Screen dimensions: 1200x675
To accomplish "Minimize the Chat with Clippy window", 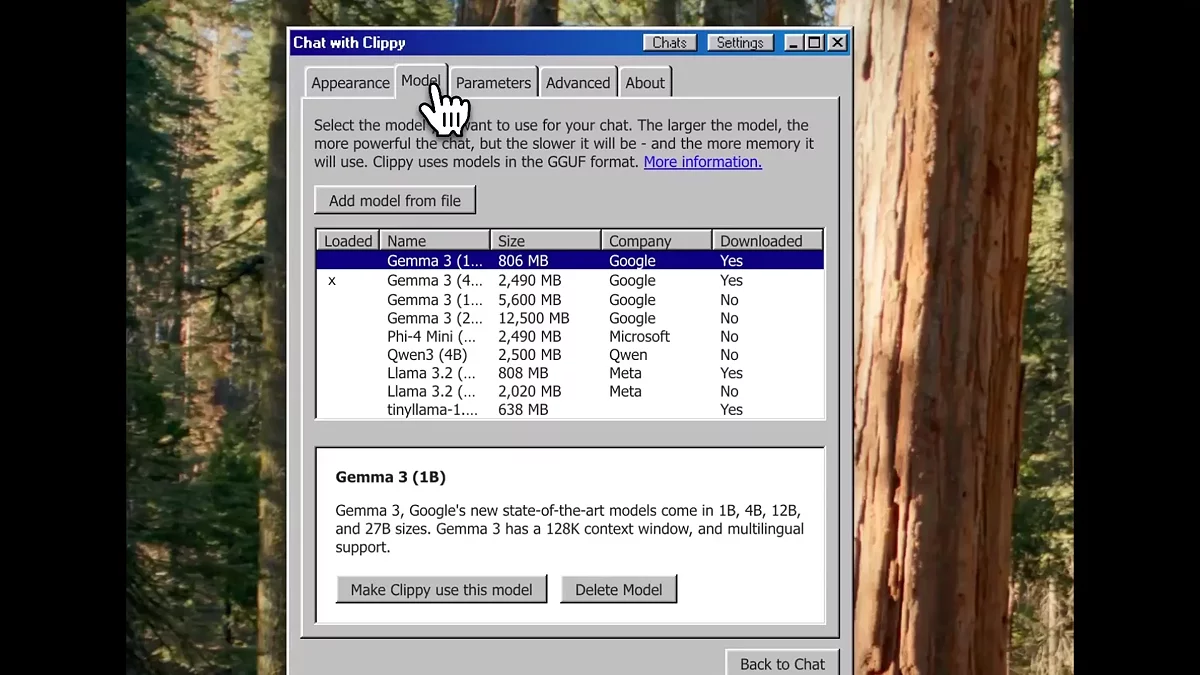I will click(793, 43).
